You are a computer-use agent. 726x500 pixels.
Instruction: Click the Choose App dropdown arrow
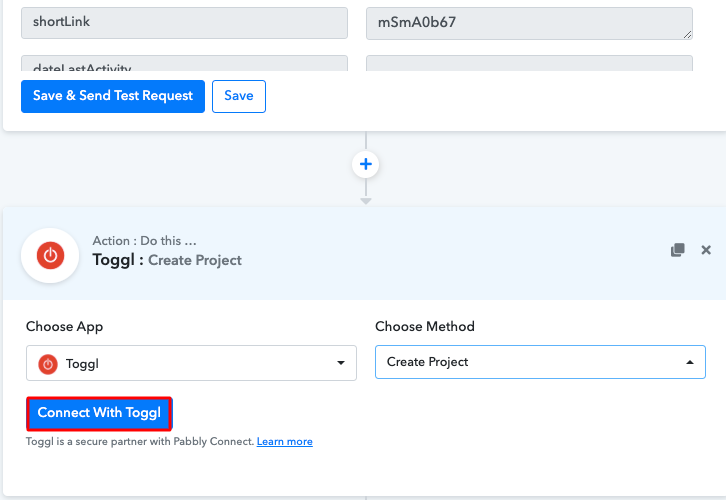341,363
